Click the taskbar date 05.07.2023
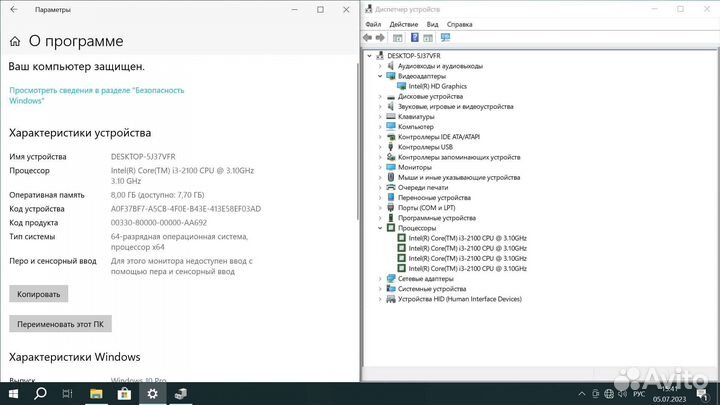Viewport: 720px width, 405px height. tap(669, 399)
